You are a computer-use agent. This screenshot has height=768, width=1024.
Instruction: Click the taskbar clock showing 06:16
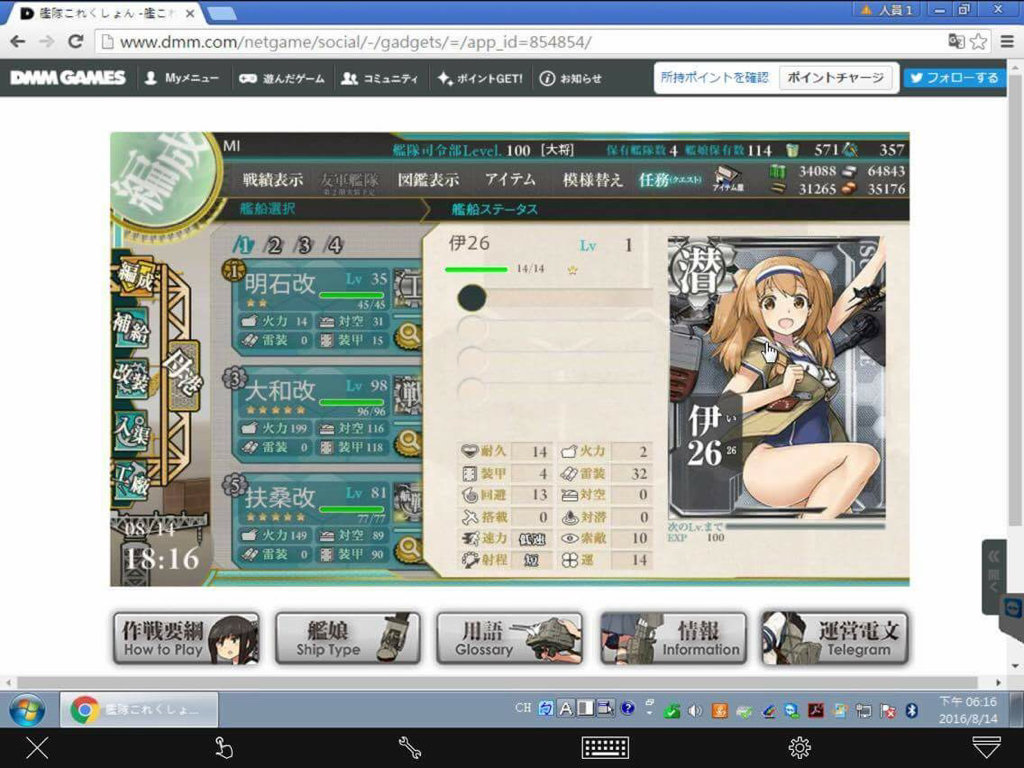click(x=968, y=710)
